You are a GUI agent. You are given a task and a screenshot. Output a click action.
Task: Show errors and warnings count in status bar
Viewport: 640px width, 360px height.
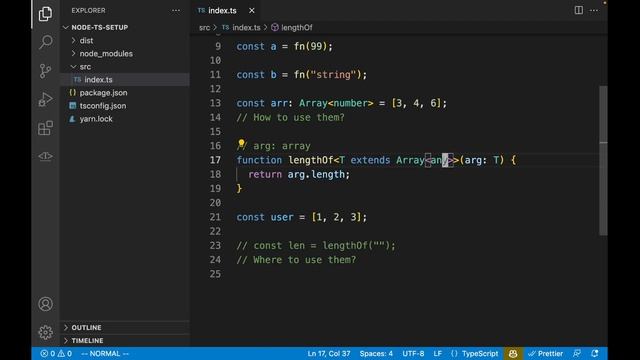pyautogui.click(x=56, y=353)
